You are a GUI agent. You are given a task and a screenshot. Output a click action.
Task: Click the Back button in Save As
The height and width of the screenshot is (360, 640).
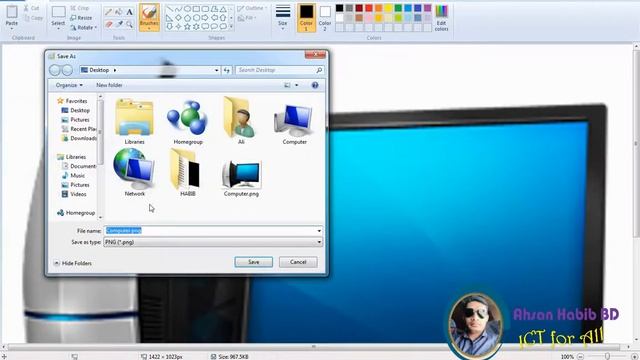point(55,70)
